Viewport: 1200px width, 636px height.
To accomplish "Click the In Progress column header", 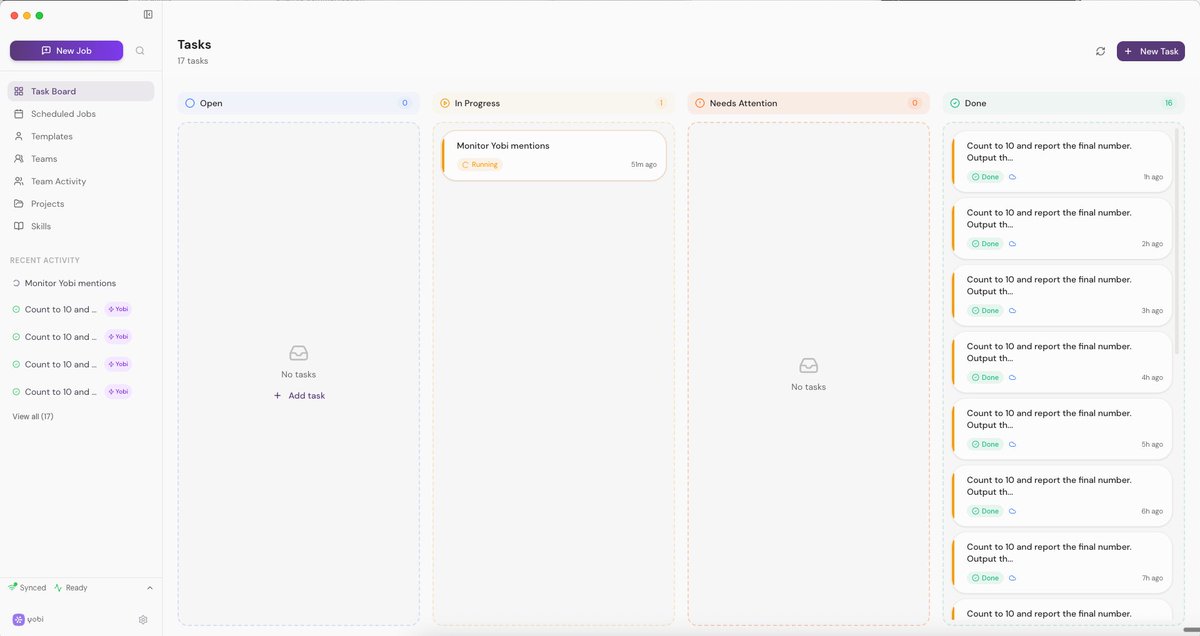I will [553, 103].
